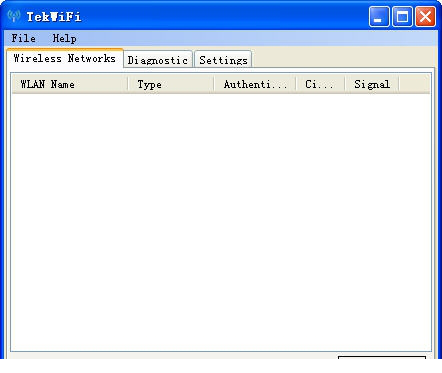Sort by Signal column header
This screenshot has height=373, width=442.
coord(372,84)
